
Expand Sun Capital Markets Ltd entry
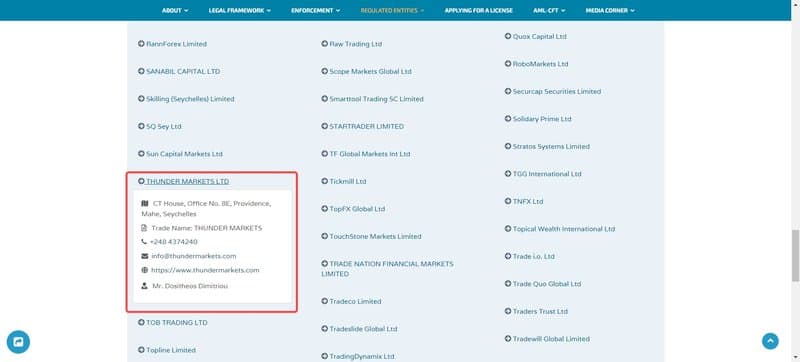point(180,154)
